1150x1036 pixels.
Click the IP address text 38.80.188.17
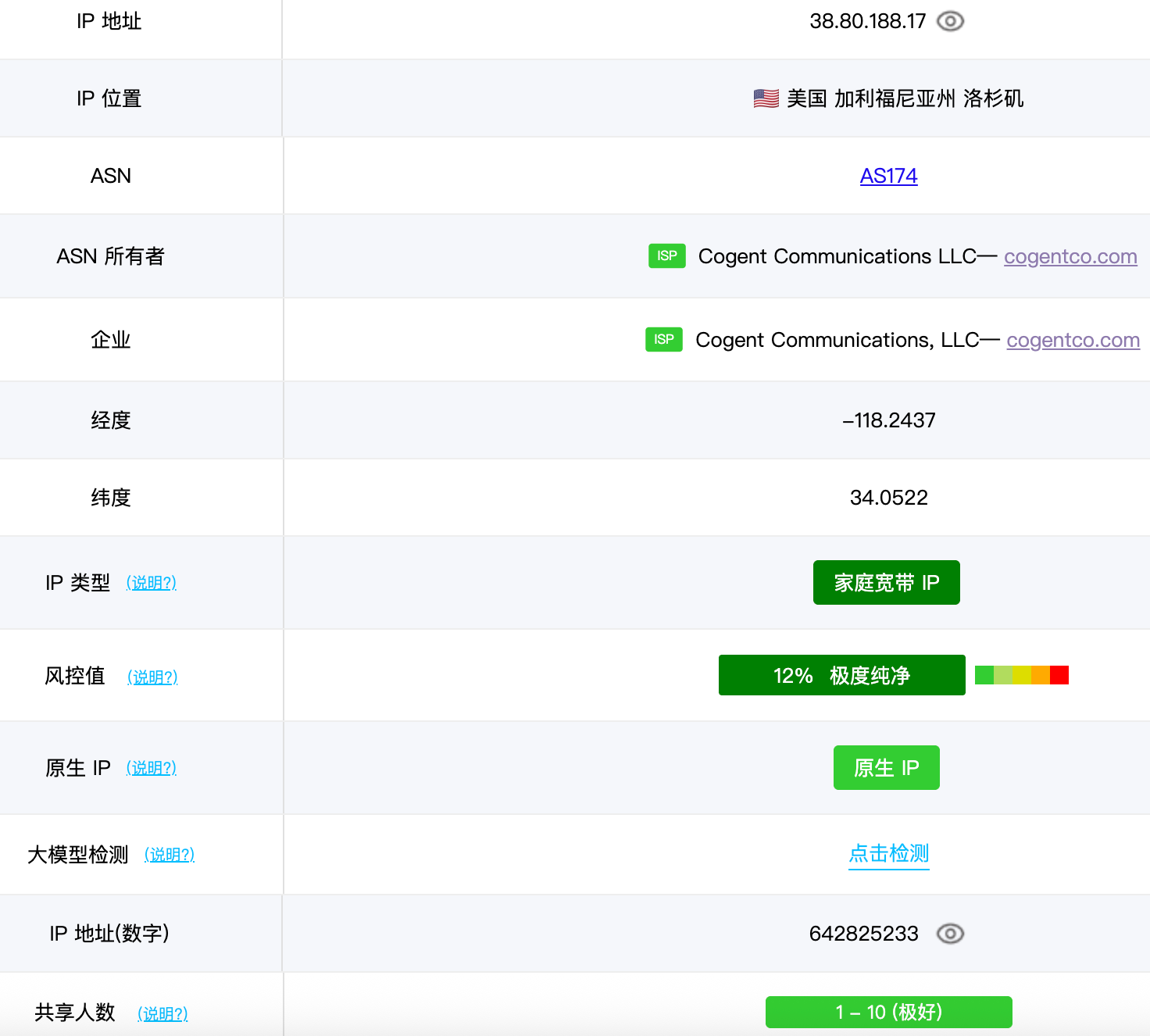(867, 21)
